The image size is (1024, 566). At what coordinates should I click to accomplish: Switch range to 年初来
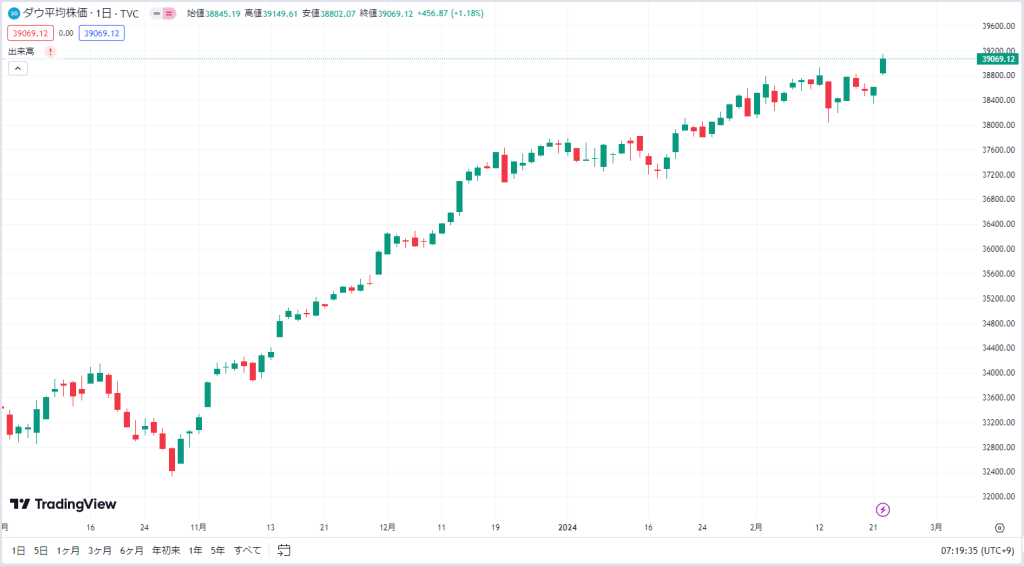point(166,550)
